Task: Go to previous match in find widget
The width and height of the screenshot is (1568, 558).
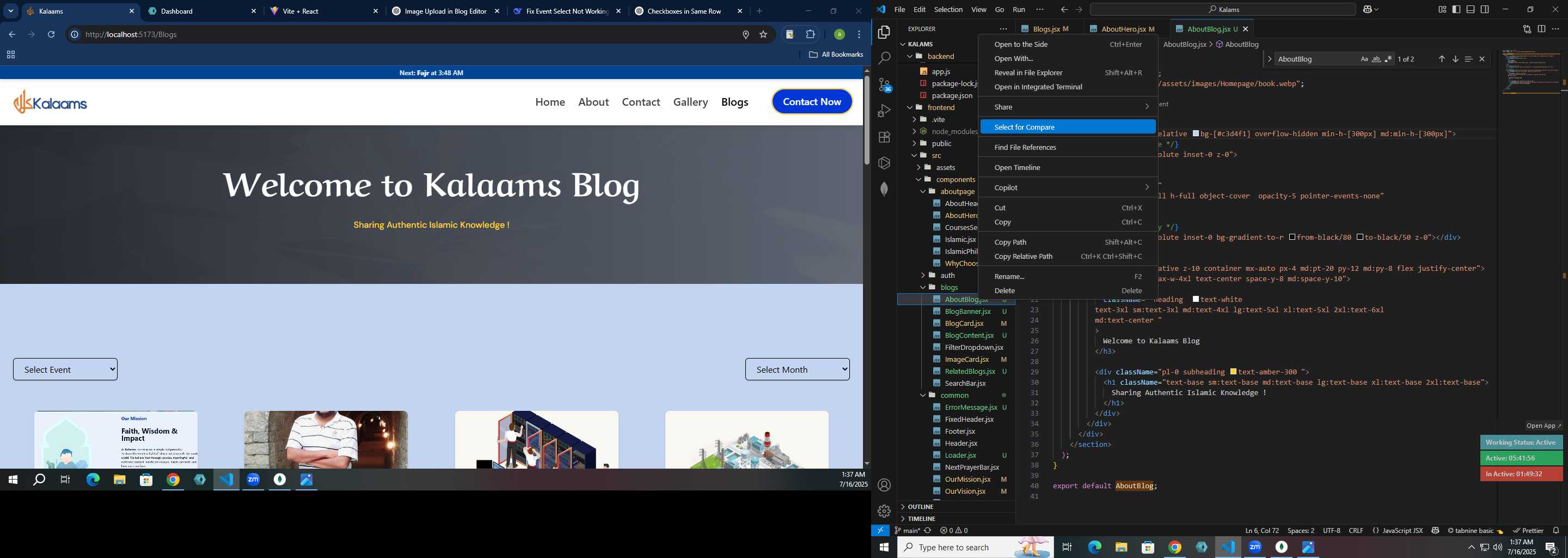Action: click(1442, 59)
